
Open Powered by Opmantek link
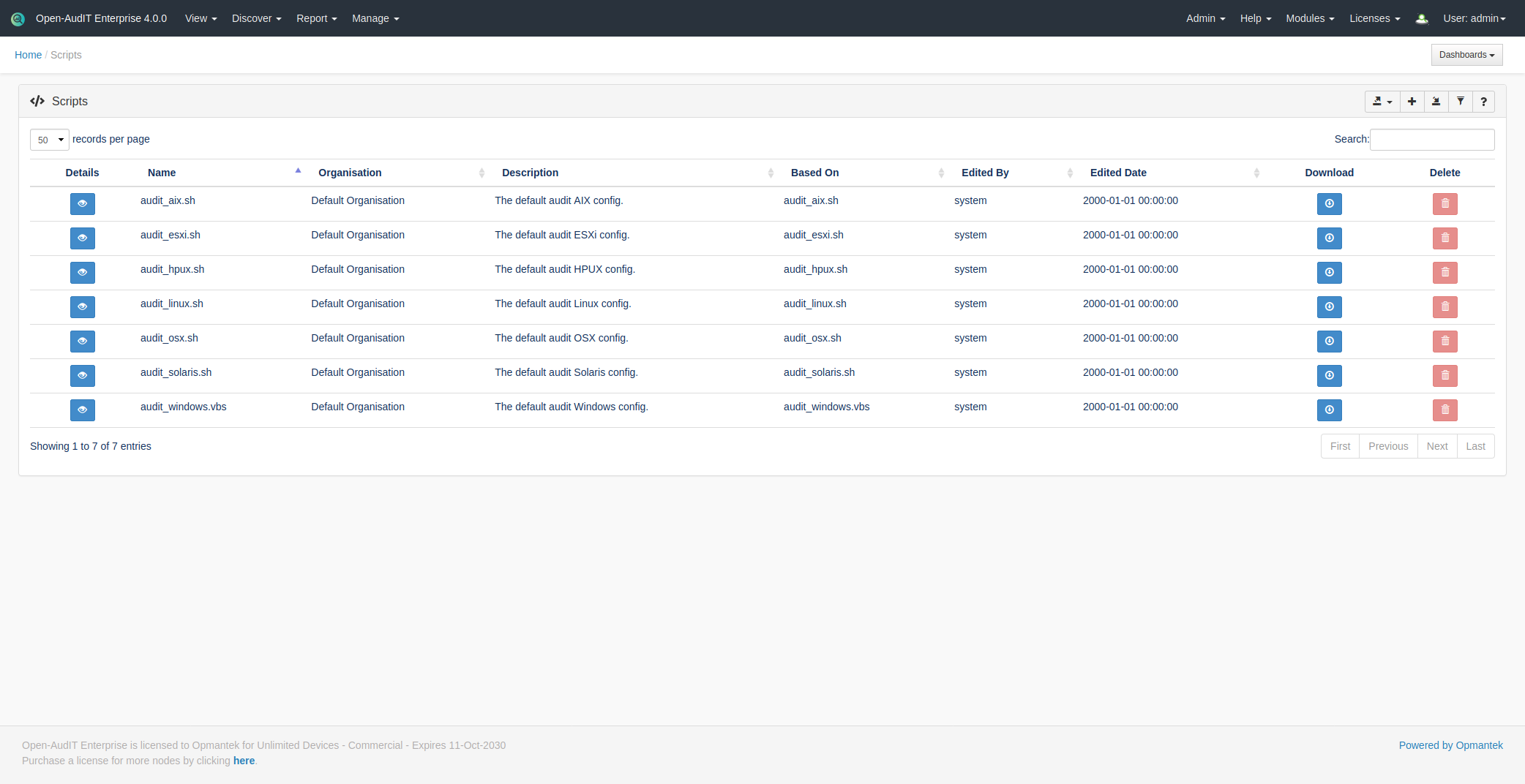[x=1450, y=745]
